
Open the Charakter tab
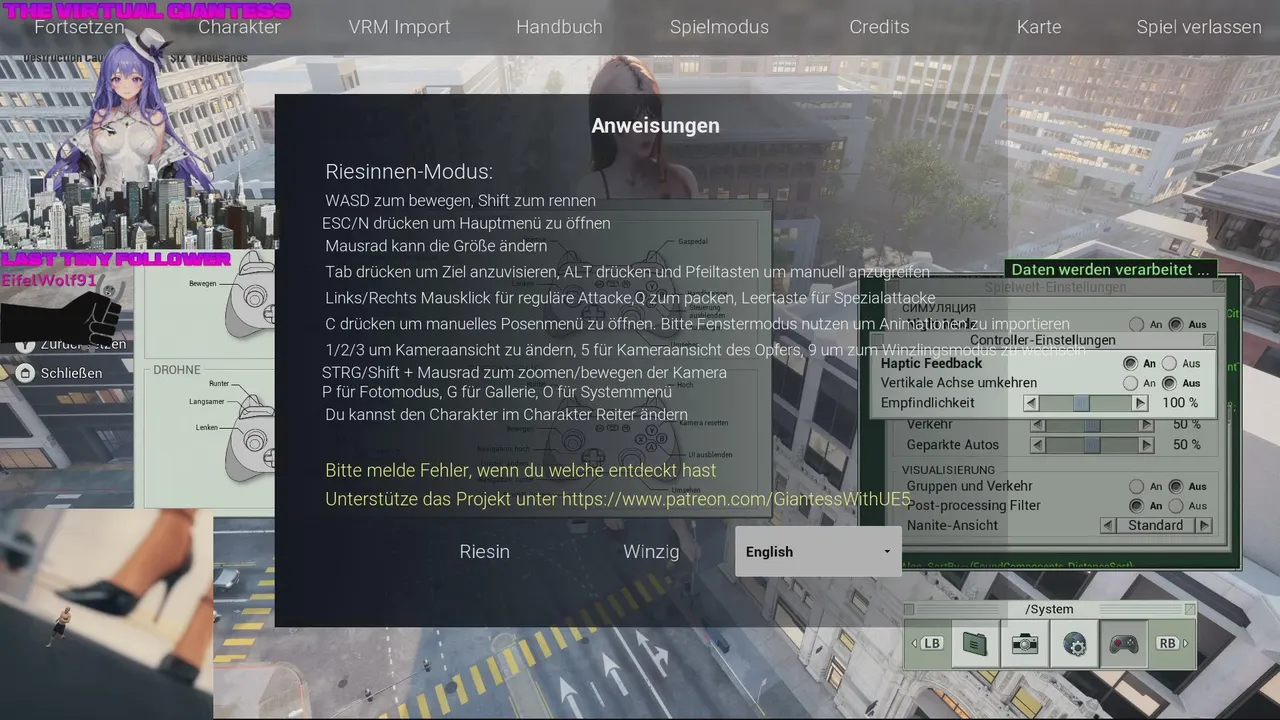click(x=239, y=27)
